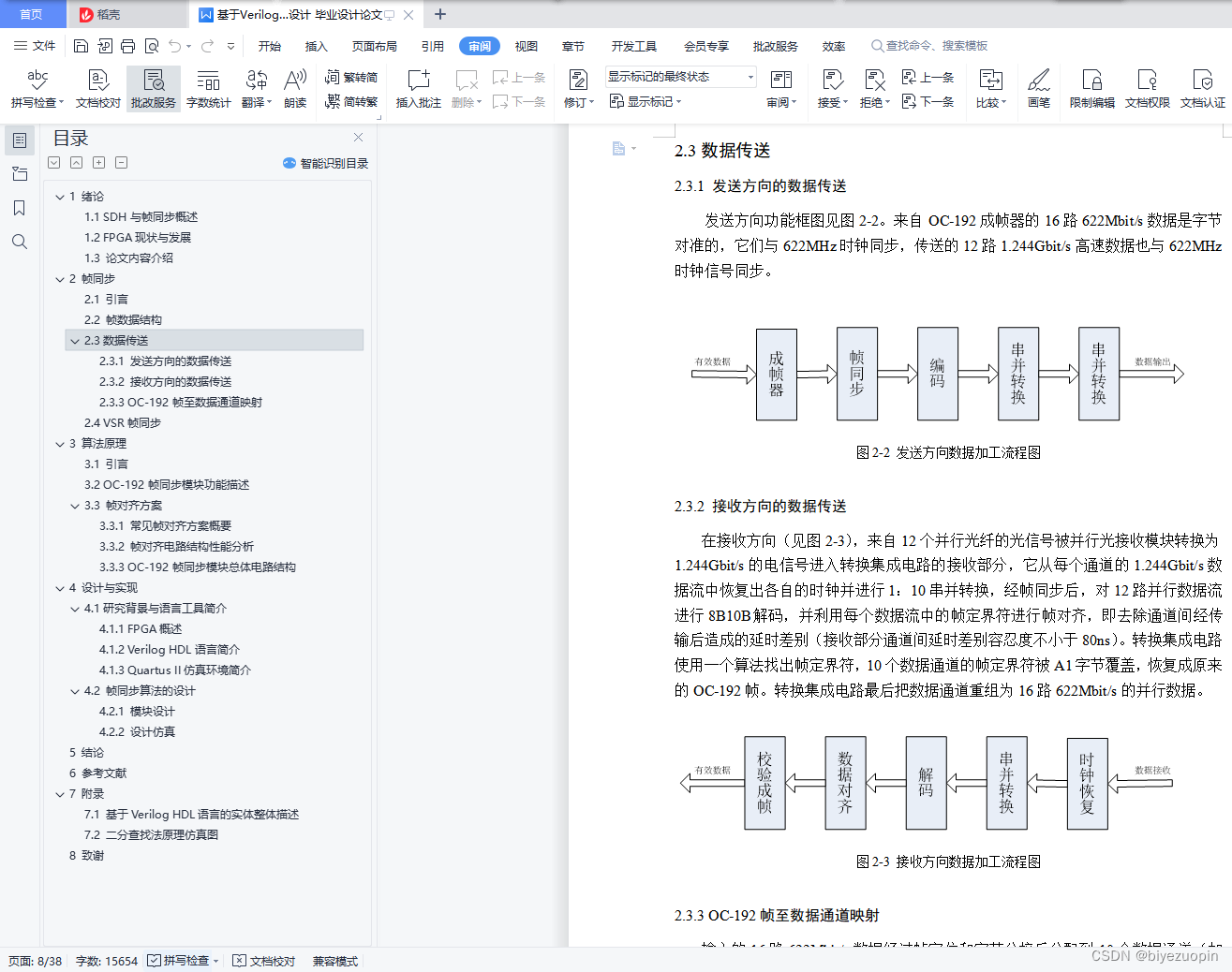Image resolution: width=1232 pixels, height=972 pixels.
Task: Open the 首页 home tab
Action: (32, 14)
